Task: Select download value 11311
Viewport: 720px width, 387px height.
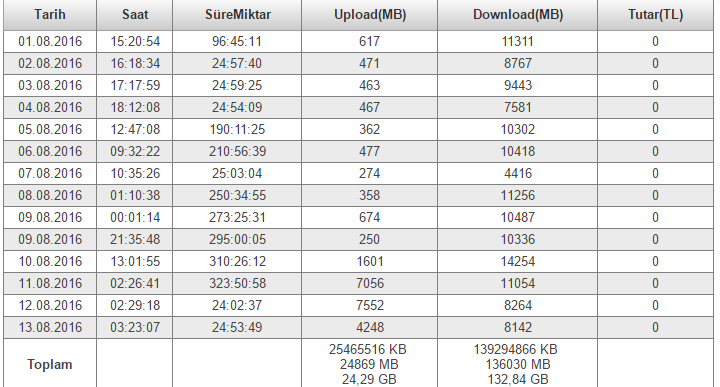Action: click(x=518, y=41)
